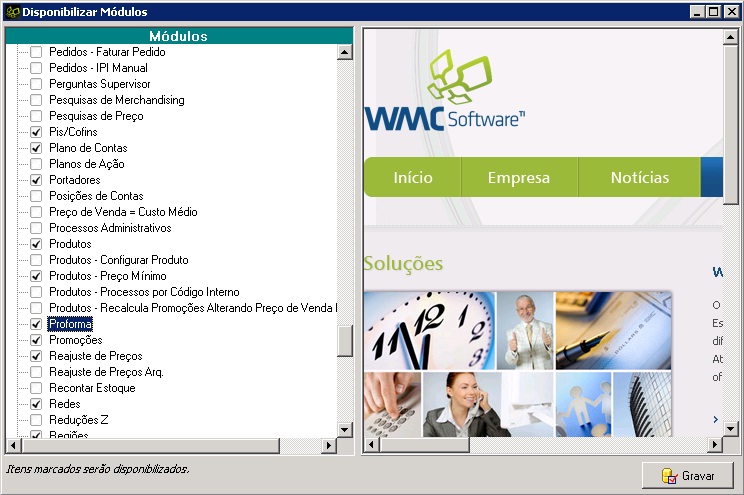
Task: Click web panel scroll-up arrow
Action: pyautogui.click(x=731, y=35)
